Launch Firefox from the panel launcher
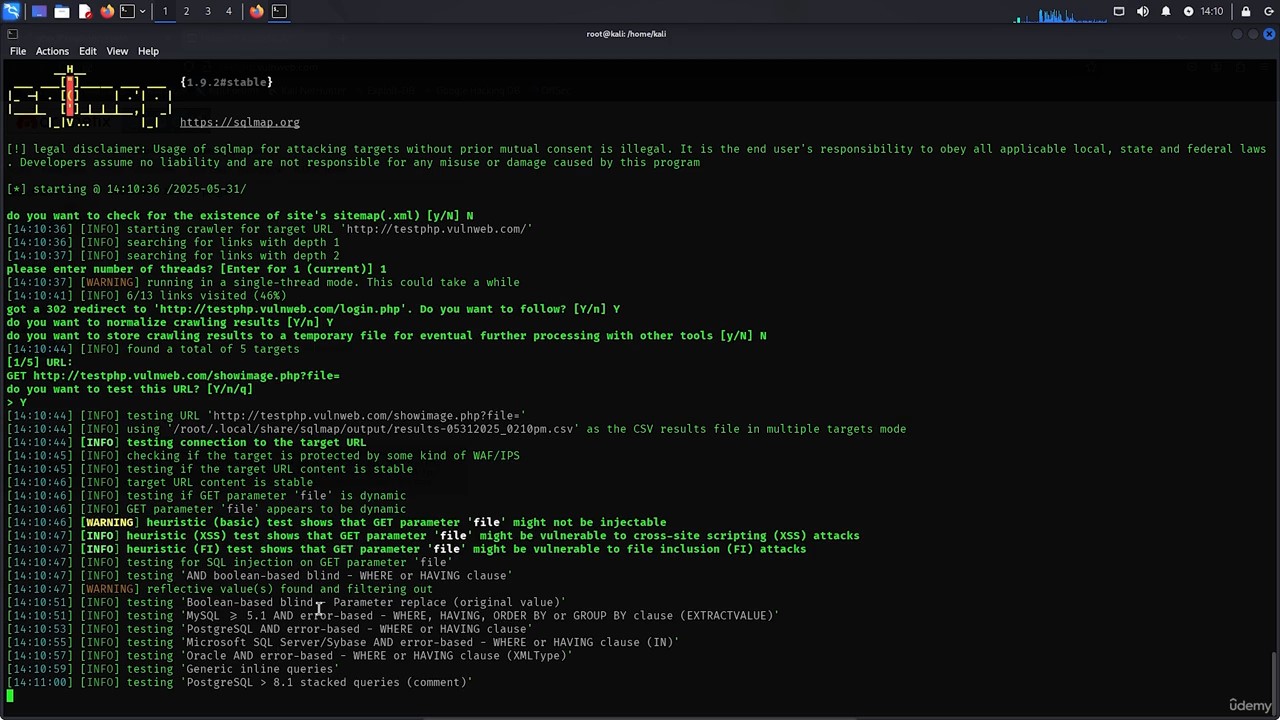This screenshot has height=720, width=1280. coord(107,11)
